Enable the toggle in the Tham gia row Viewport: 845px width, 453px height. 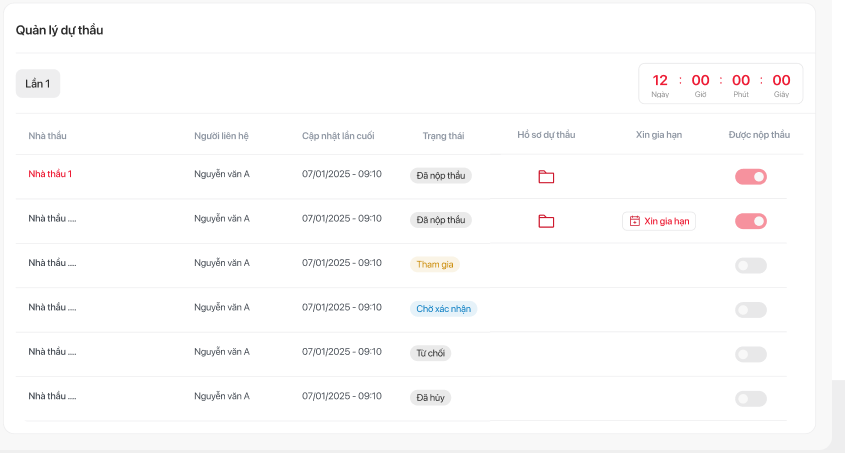(751, 265)
